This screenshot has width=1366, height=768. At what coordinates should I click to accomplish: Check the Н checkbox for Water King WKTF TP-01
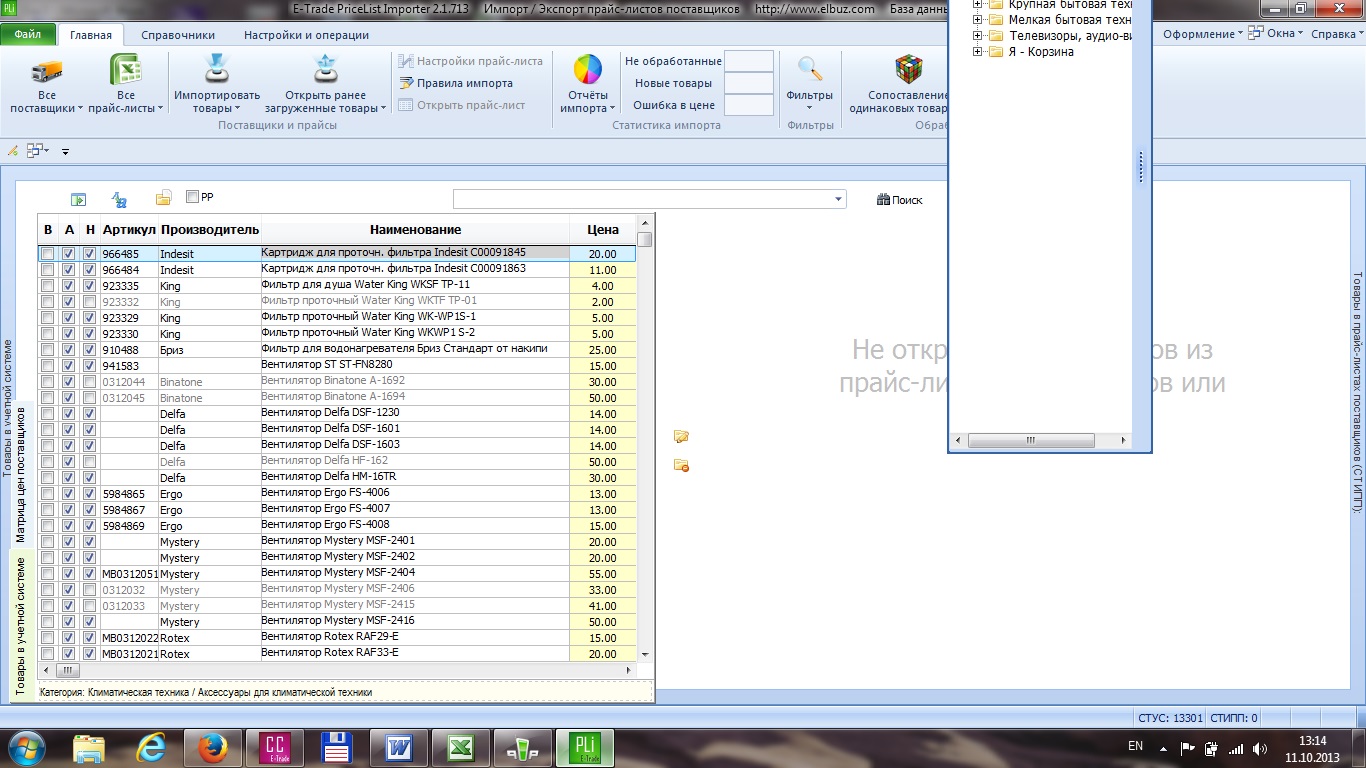[90, 302]
